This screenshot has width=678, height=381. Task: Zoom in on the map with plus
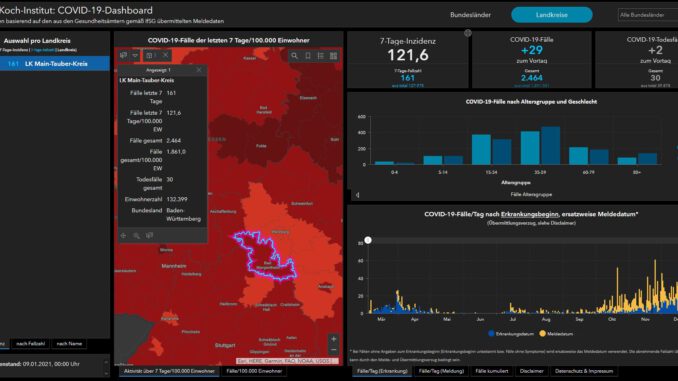pyautogui.click(x=333, y=339)
